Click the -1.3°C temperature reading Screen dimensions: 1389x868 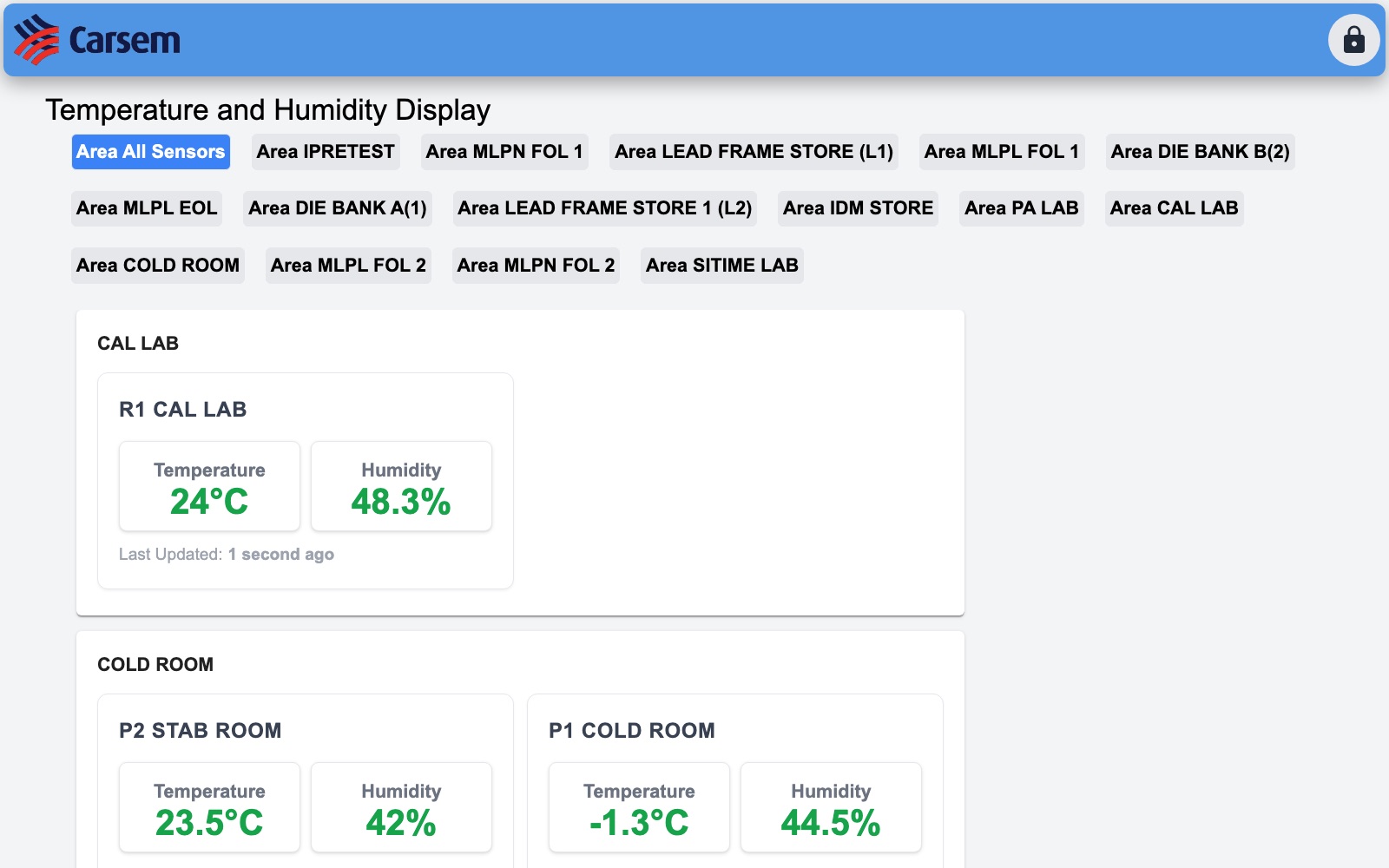click(x=639, y=823)
